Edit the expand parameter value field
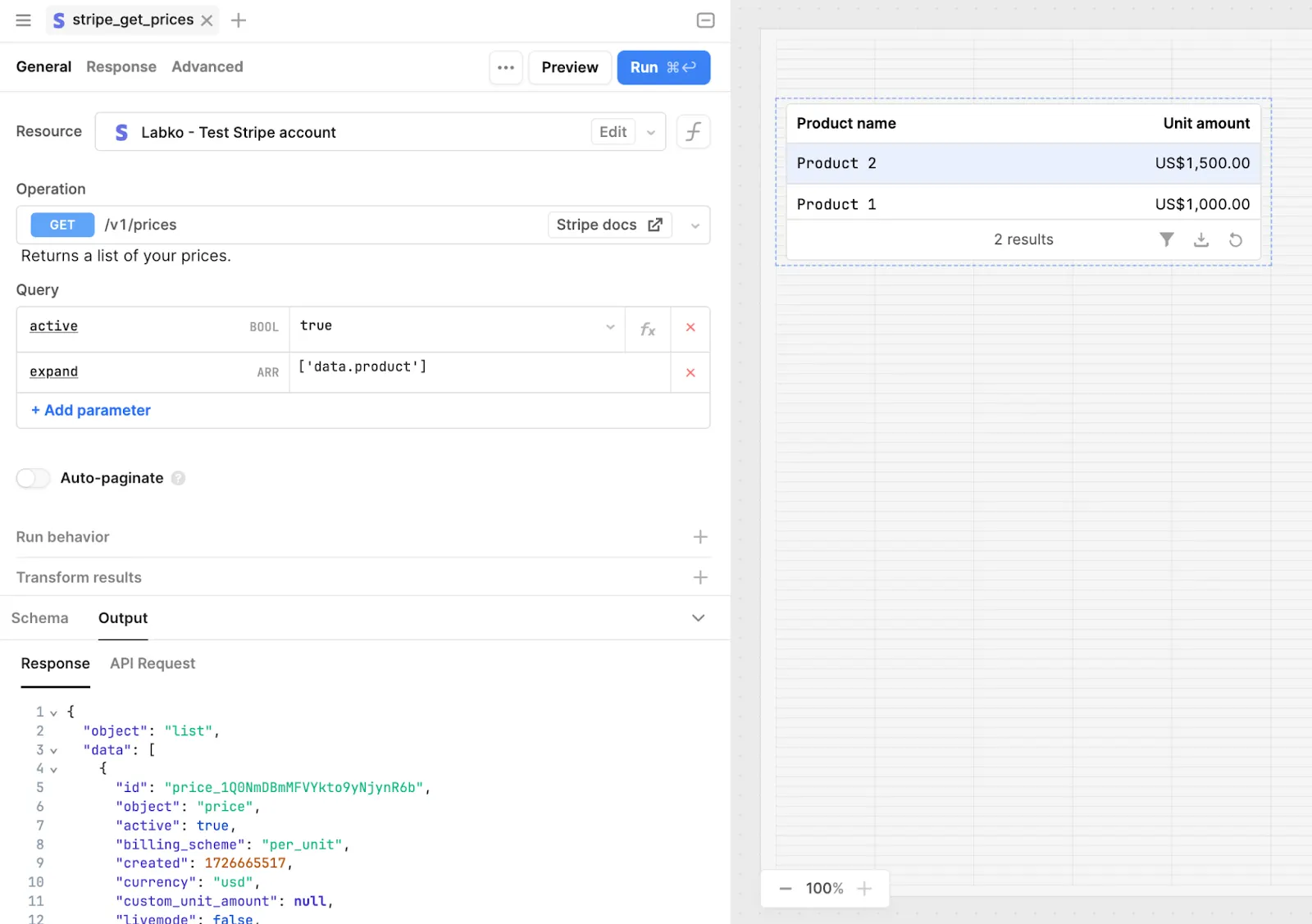Viewport: 1312px width, 924px height. click(480, 372)
